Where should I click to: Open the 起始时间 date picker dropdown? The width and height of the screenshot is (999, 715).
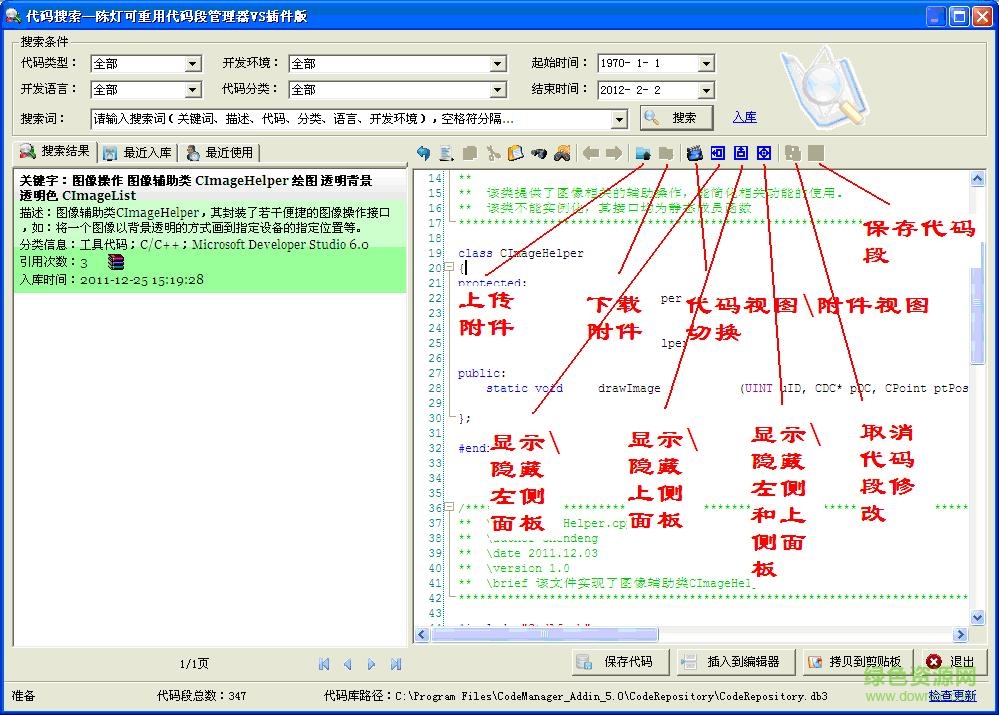(706, 63)
